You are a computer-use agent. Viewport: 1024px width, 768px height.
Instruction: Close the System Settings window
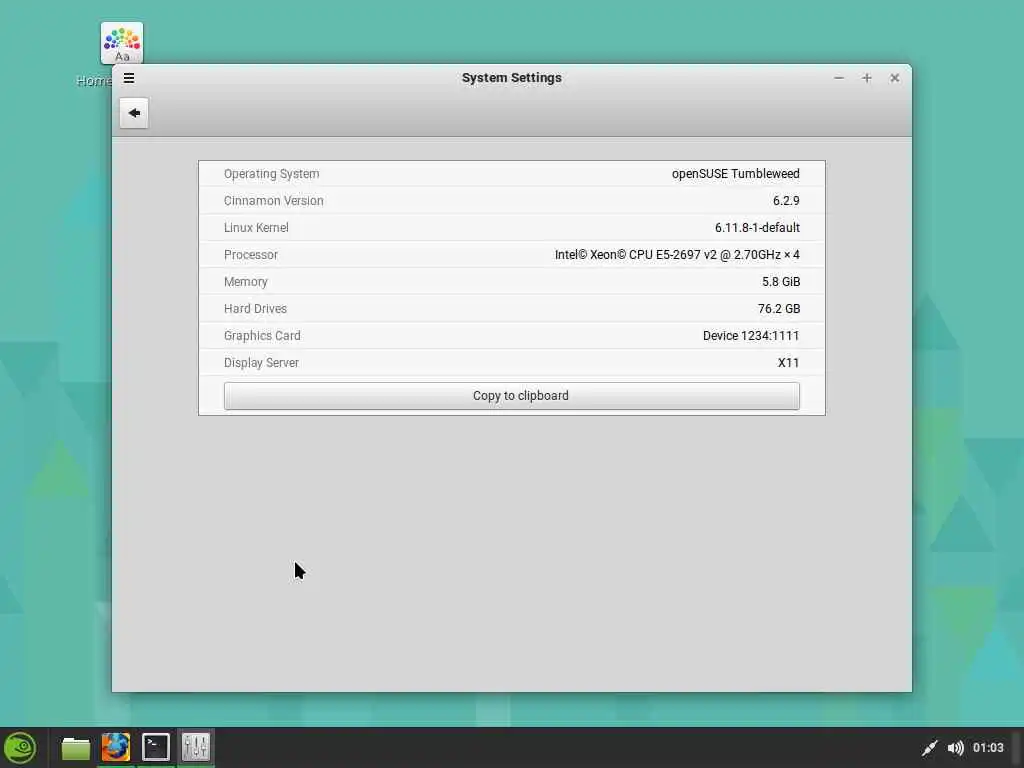pos(895,78)
